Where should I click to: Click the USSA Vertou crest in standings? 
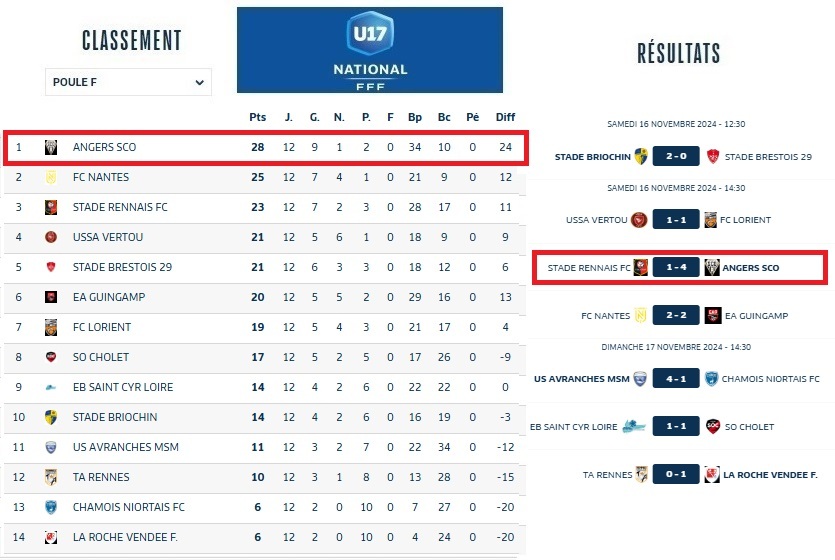51,238
